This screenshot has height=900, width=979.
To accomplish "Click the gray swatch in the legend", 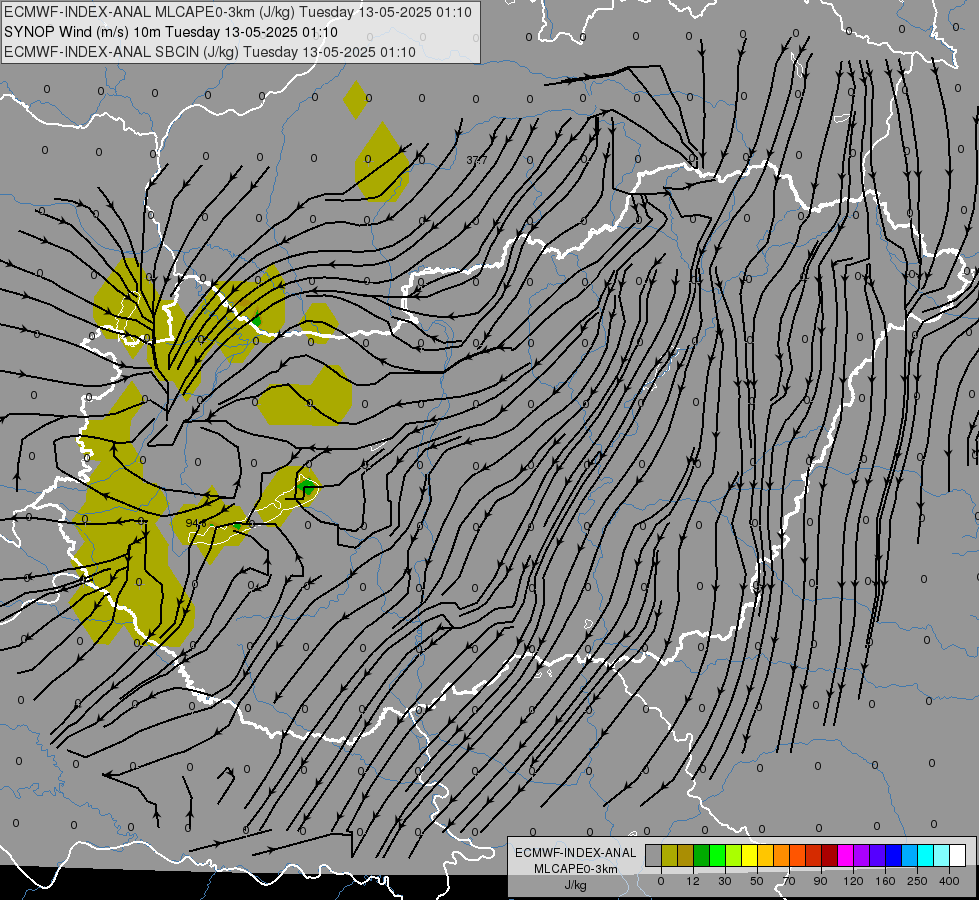I will click(x=654, y=856).
